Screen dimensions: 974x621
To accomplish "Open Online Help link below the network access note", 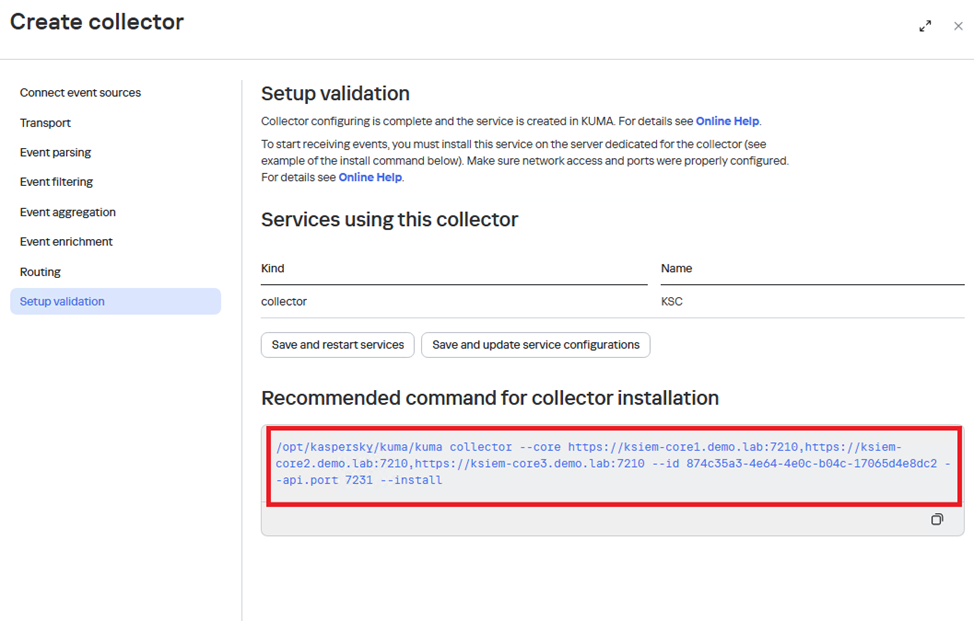I will [370, 177].
